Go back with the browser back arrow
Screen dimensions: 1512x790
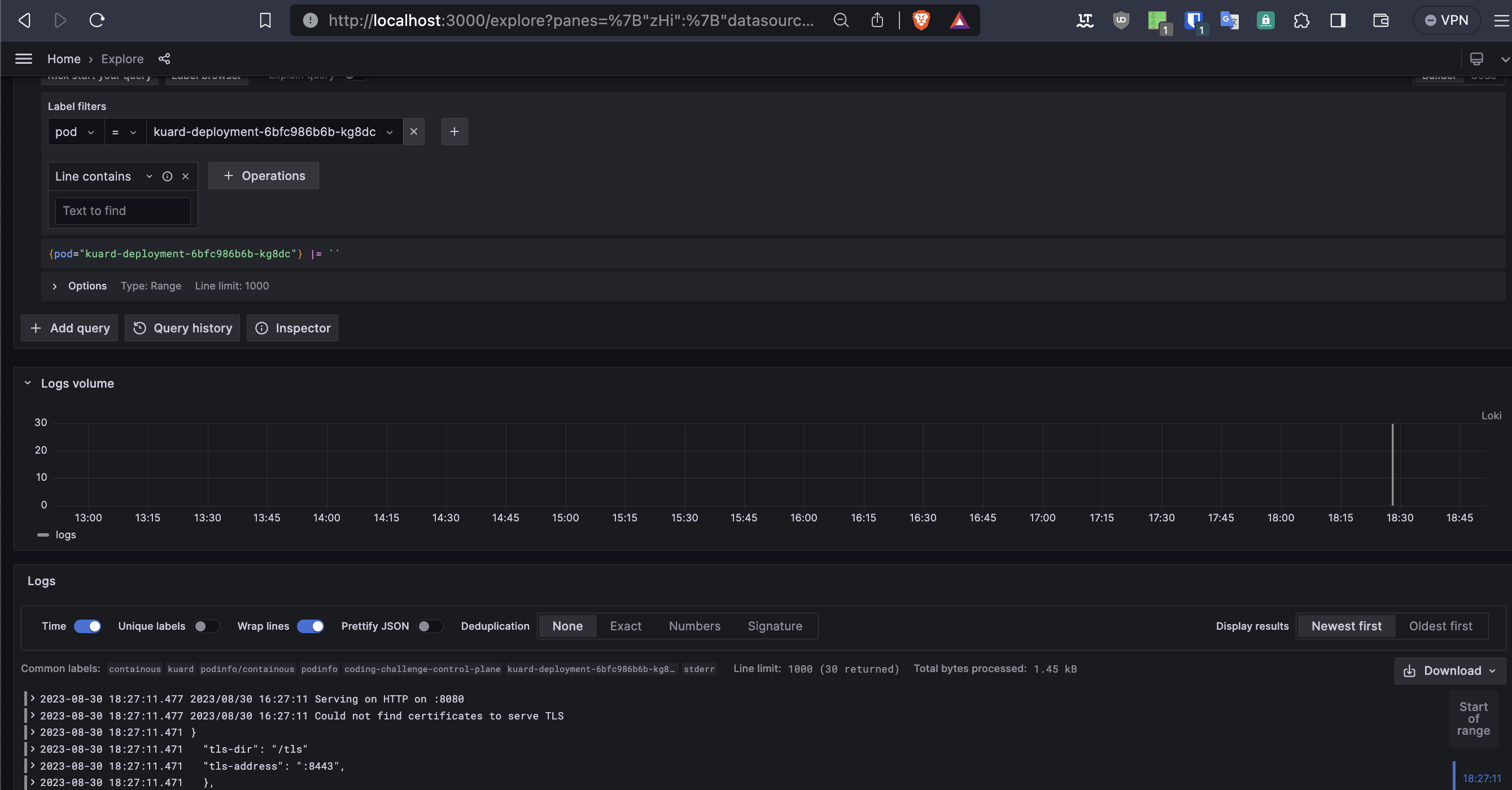pos(25,20)
